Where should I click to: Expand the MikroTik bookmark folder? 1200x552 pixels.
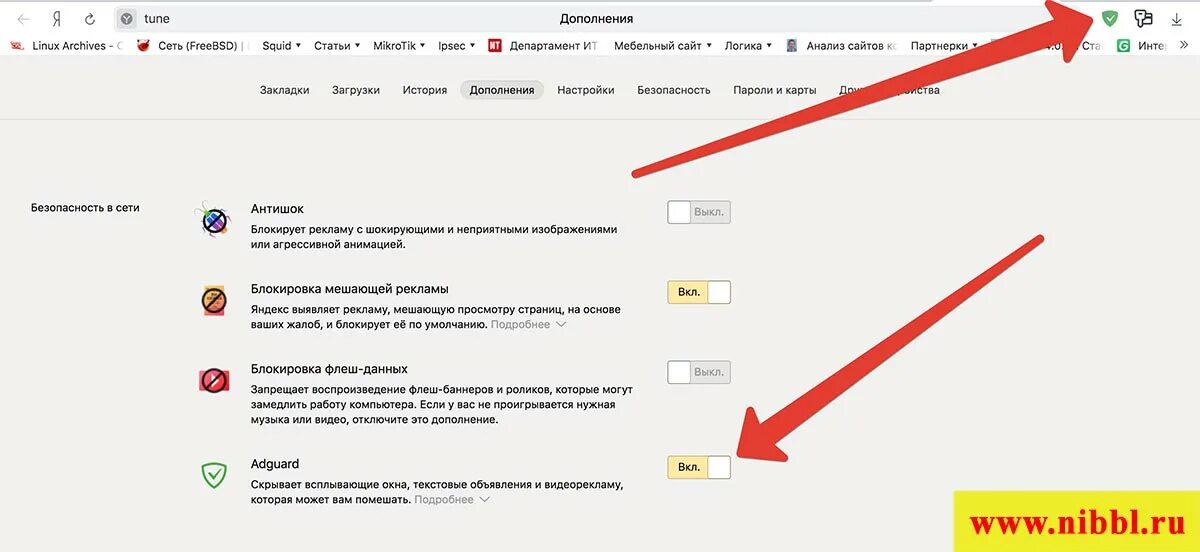coord(399,46)
